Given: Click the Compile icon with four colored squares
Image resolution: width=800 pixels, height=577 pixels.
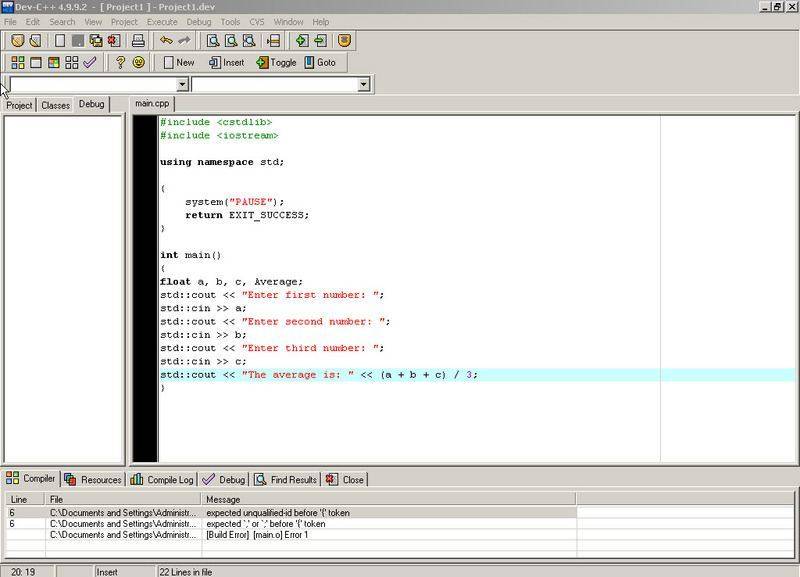Looking at the screenshot, I should [17, 62].
